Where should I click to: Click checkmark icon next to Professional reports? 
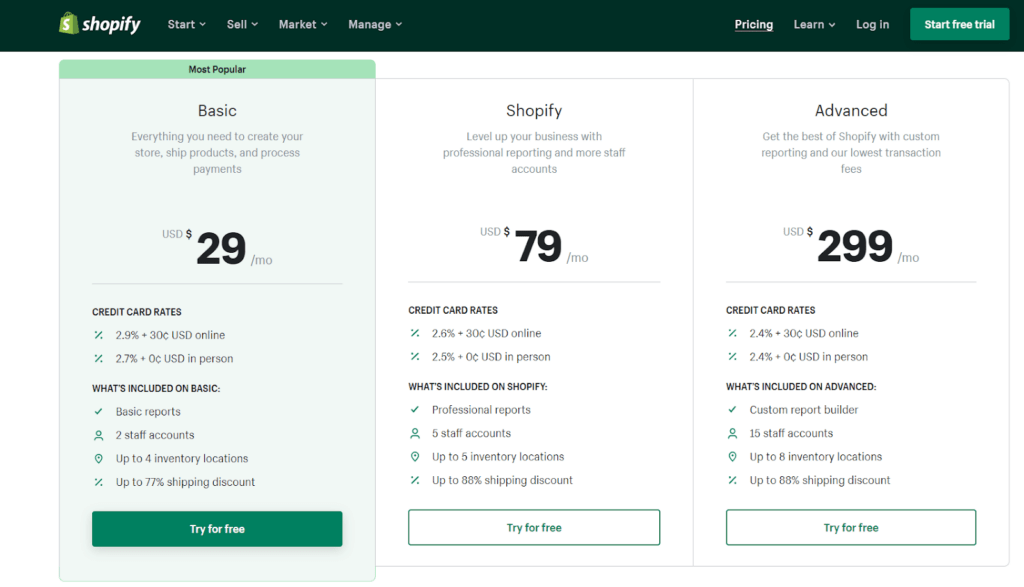(x=415, y=409)
